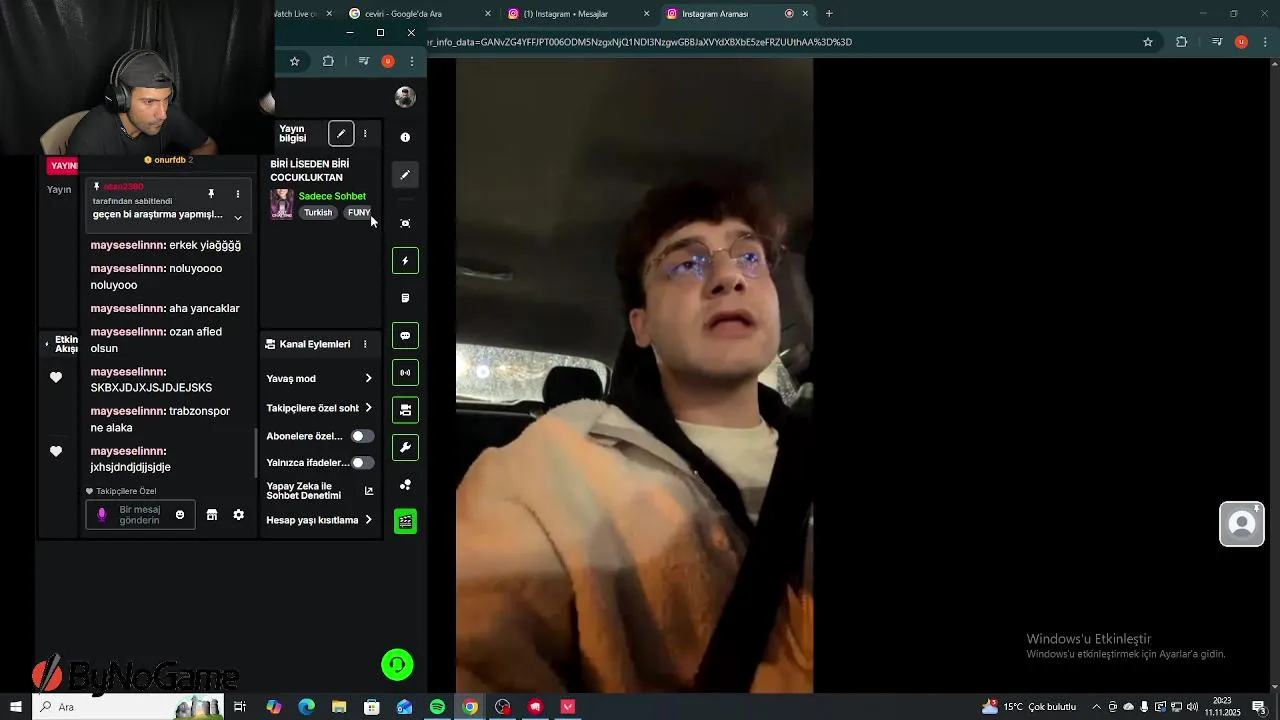Click the 'Ara' search box in the Windows taskbar
Screen dimensions: 1280x720
[x=130, y=707]
